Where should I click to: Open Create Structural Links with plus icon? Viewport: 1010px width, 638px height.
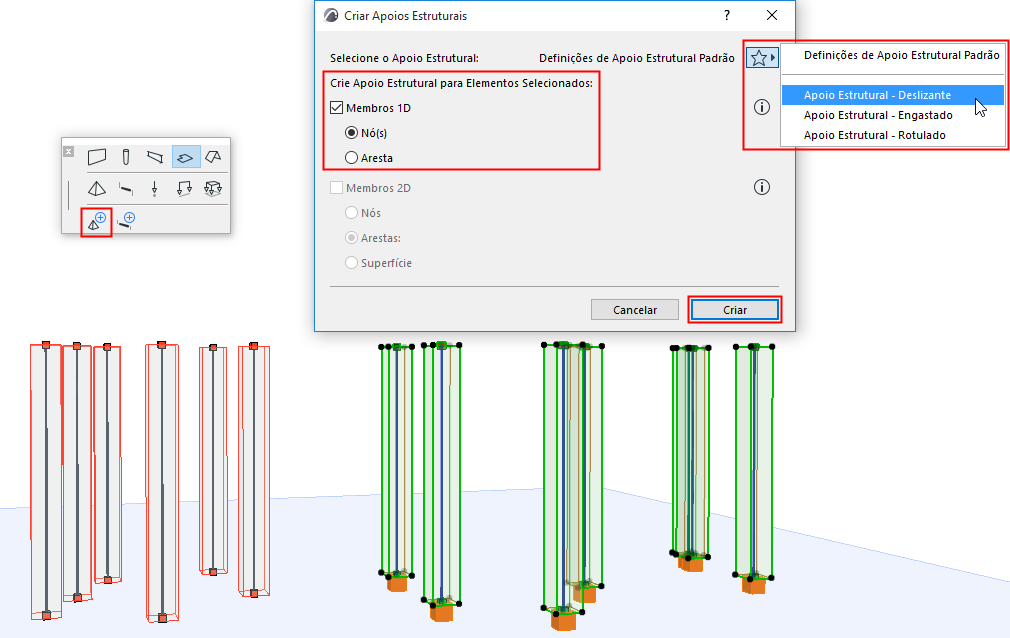[126, 222]
